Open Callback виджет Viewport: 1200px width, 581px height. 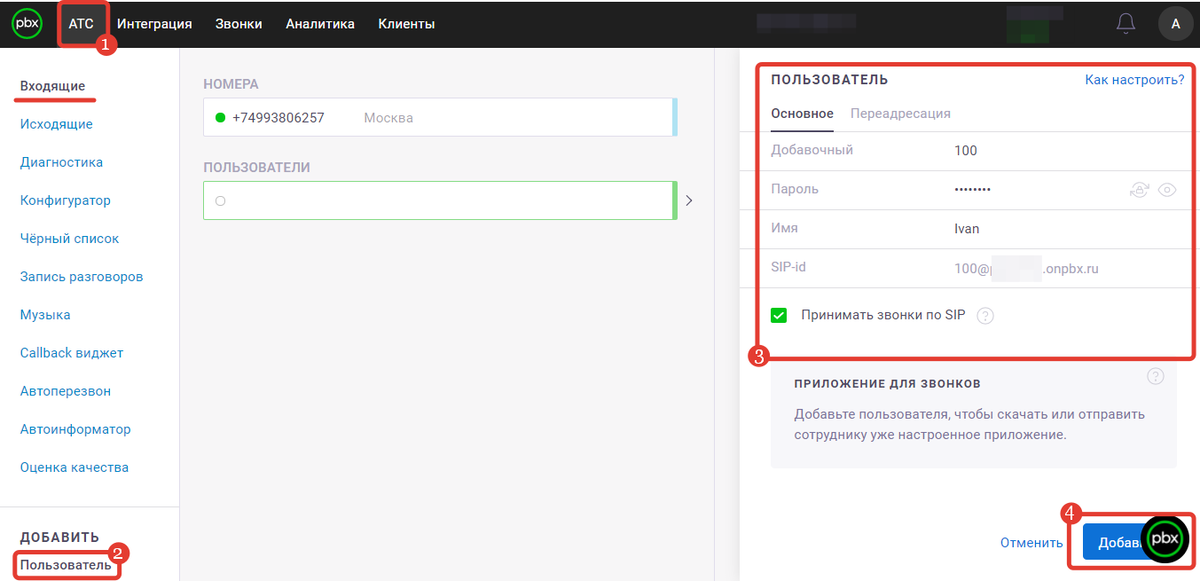pyautogui.click(x=72, y=353)
